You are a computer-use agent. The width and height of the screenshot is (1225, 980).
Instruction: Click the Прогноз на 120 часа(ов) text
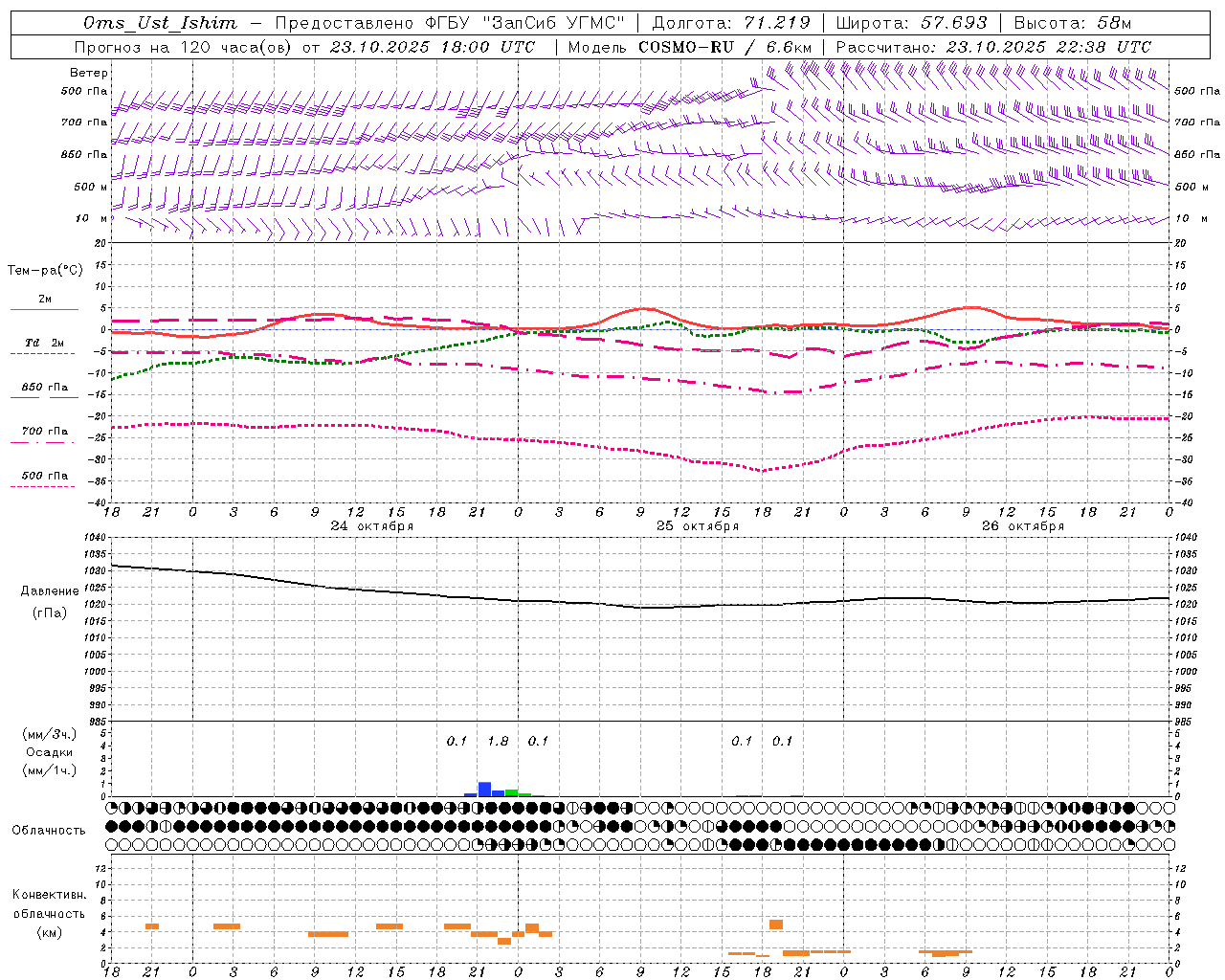184,47
